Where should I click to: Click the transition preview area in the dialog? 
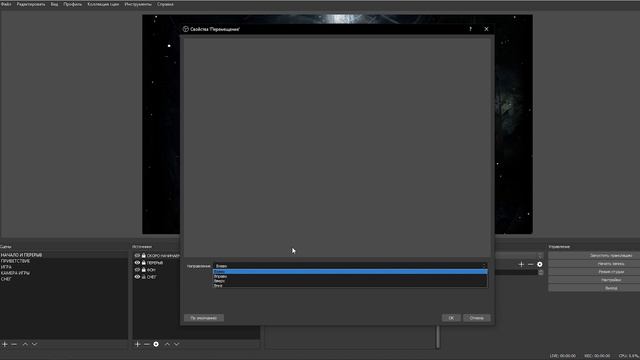(337, 147)
